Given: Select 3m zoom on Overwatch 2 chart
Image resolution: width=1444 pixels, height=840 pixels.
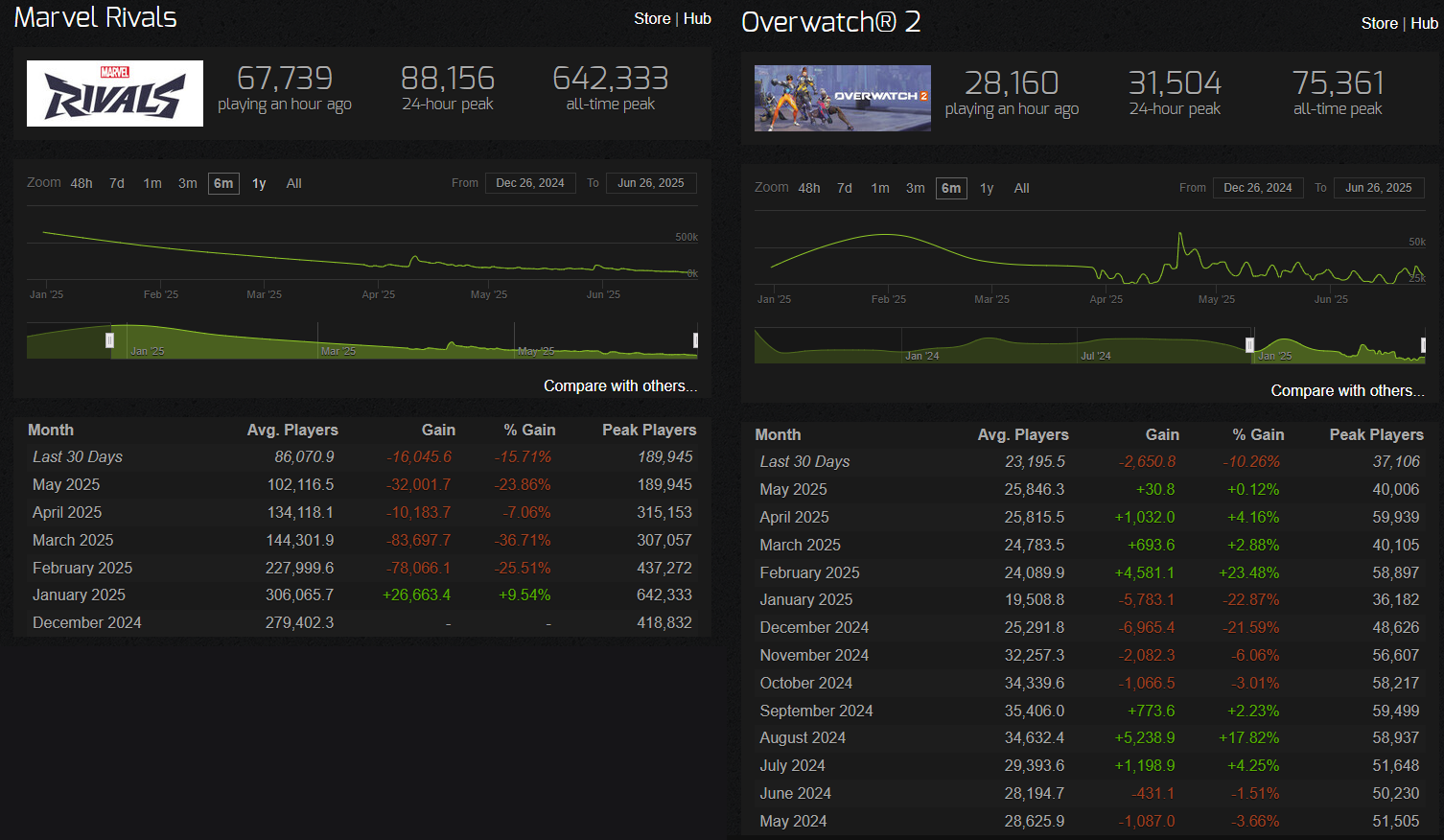Looking at the screenshot, I should [x=916, y=188].
